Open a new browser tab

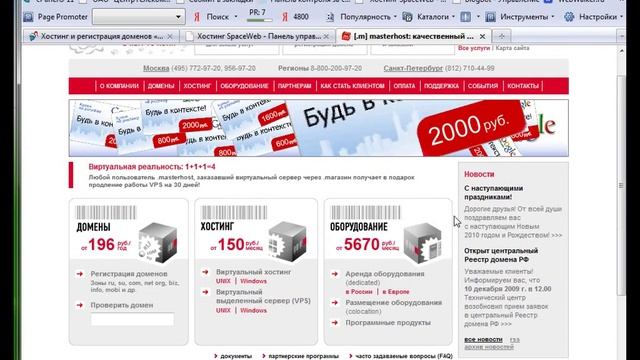502,36
